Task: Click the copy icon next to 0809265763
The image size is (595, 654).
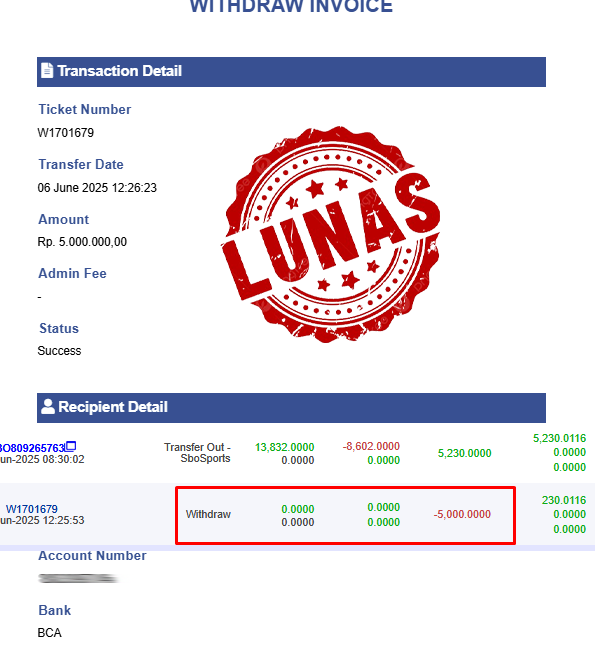Action: (71, 446)
